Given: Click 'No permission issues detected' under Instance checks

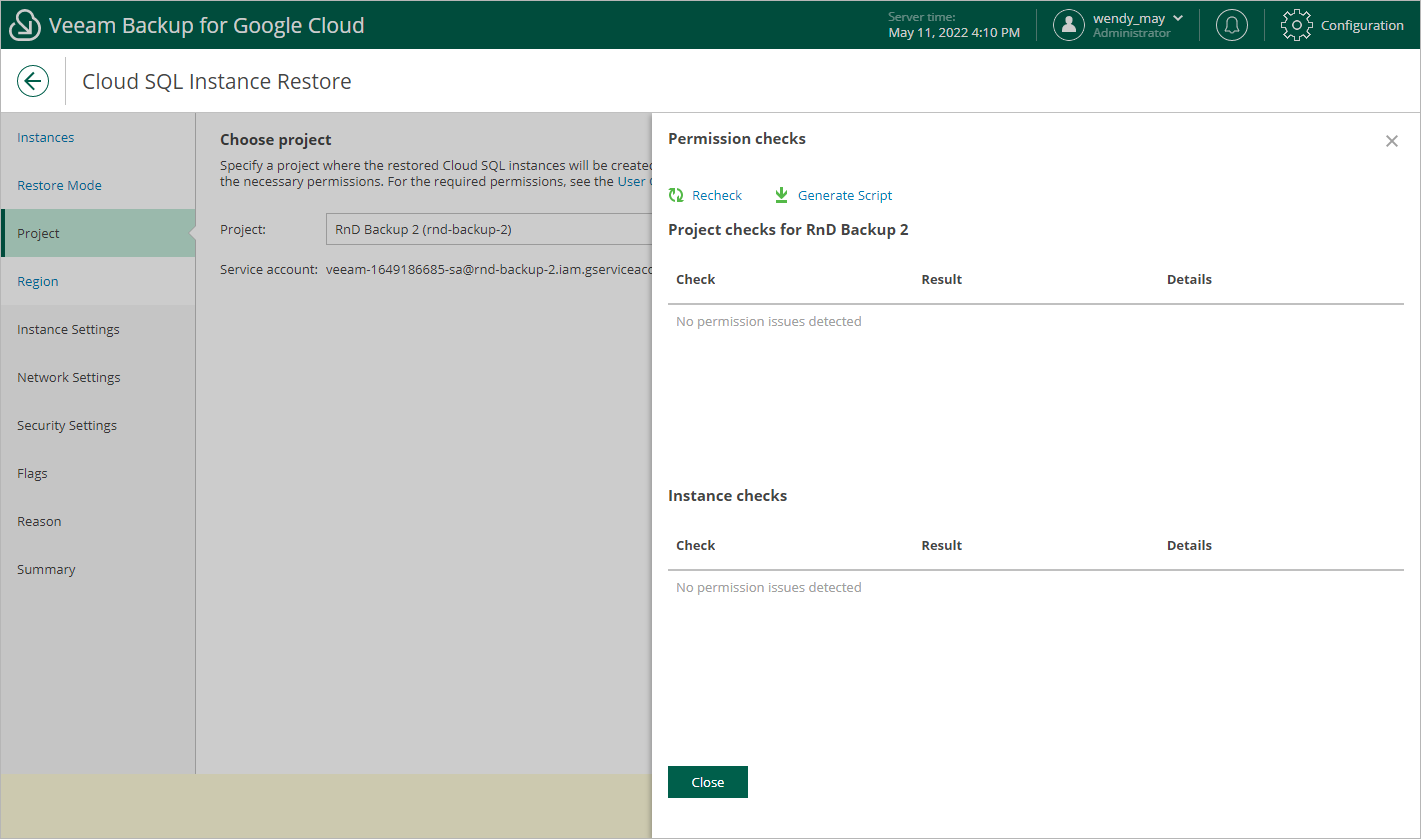Looking at the screenshot, I should 769,587.
